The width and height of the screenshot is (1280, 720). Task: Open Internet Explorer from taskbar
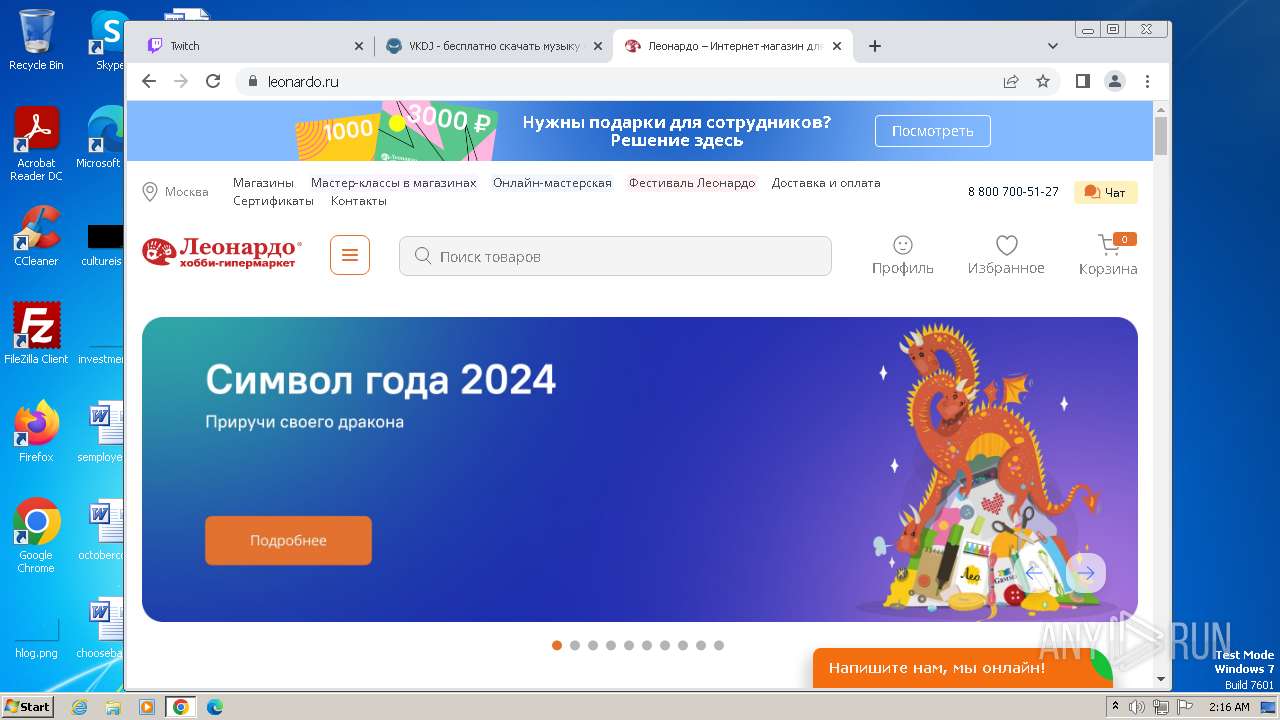[80, 707]
